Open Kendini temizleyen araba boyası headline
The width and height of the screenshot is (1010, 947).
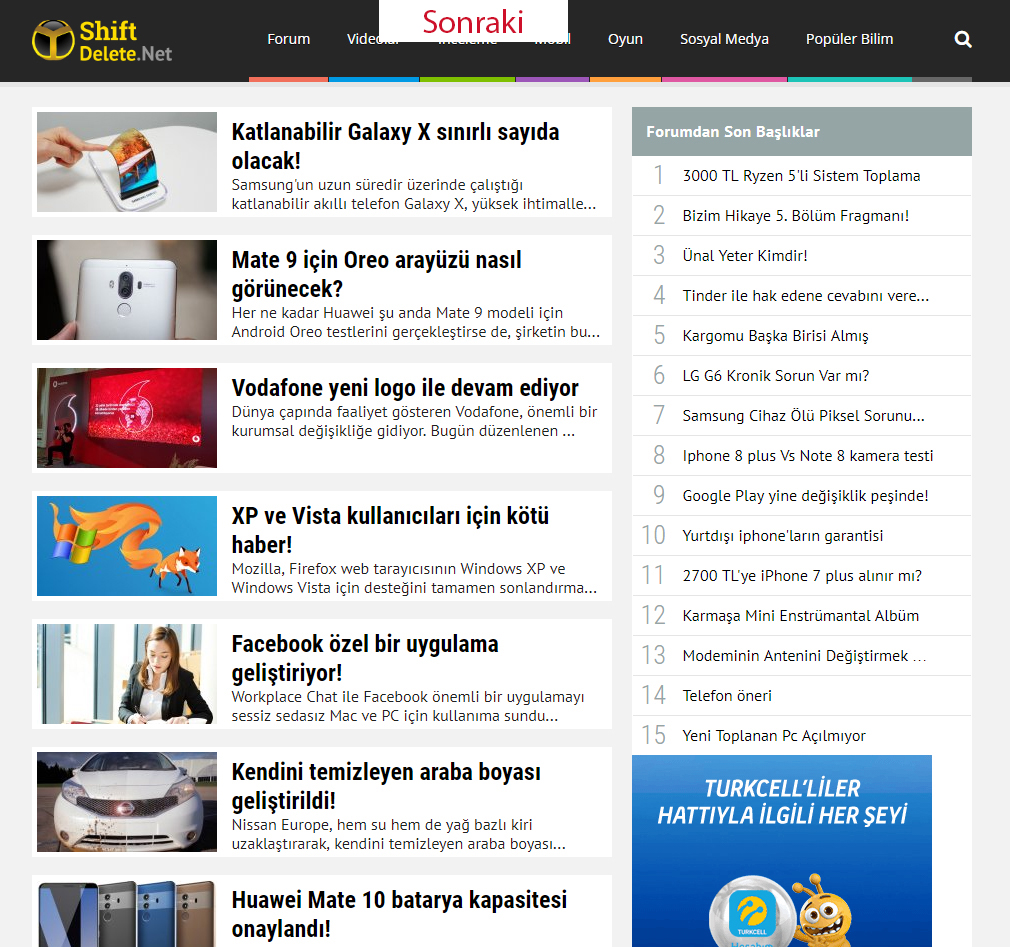point(386,787)
